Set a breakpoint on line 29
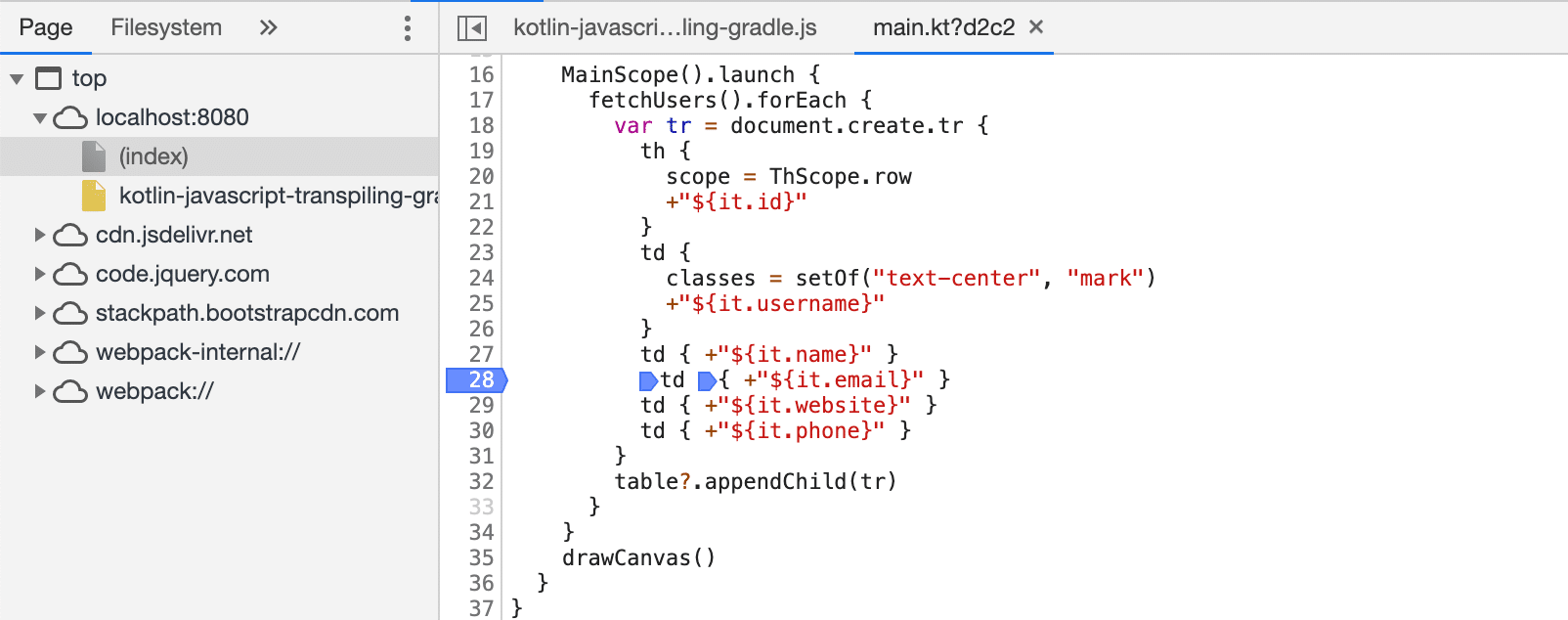1568x620 pixels. click(482, 405)
